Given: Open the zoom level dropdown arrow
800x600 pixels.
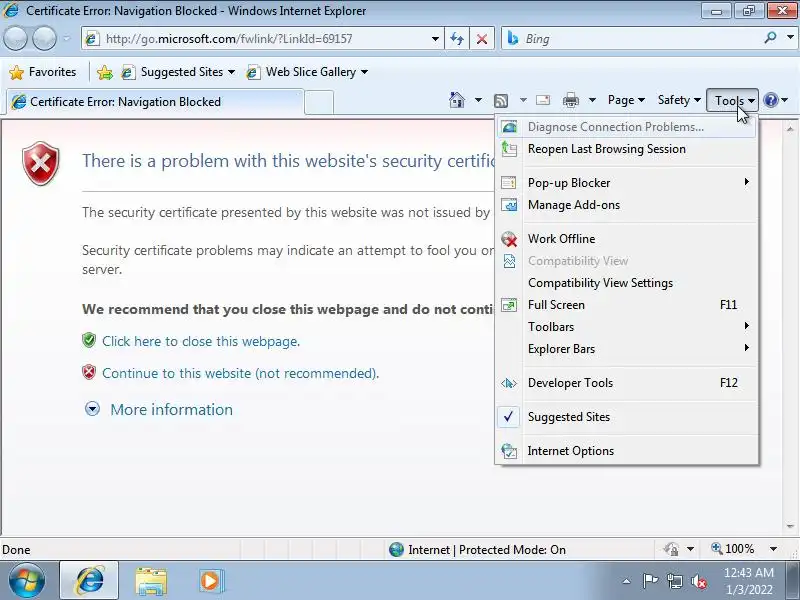Looking at the screenshot, I should point(773,549).
